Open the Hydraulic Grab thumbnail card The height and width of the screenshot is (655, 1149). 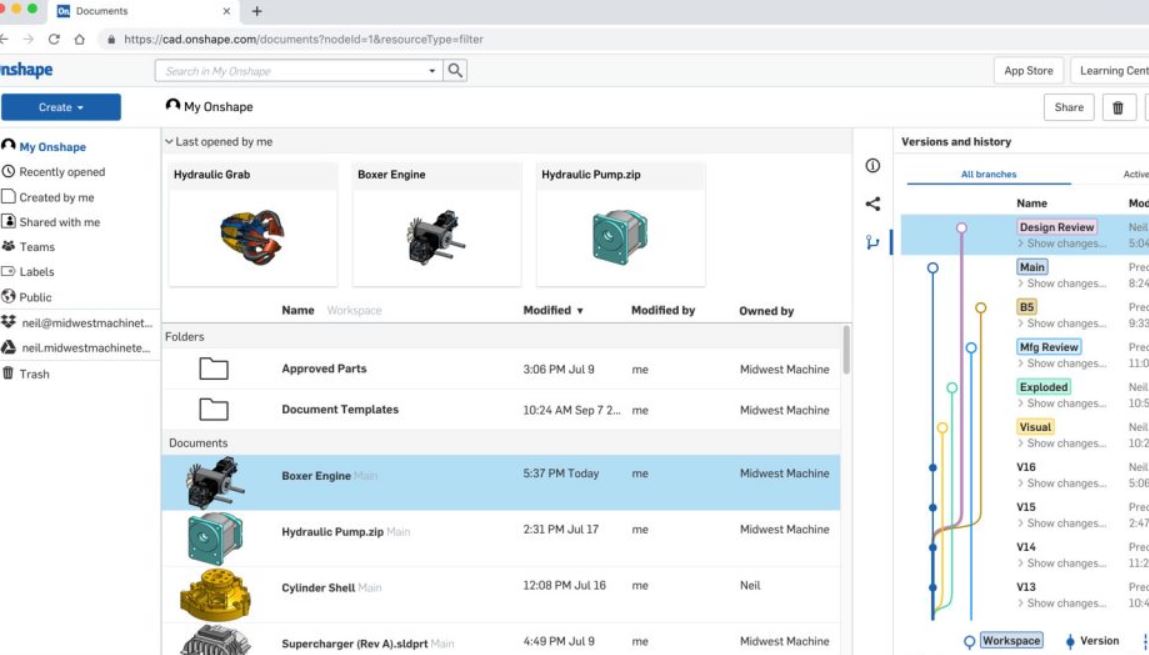pos(253,224)
